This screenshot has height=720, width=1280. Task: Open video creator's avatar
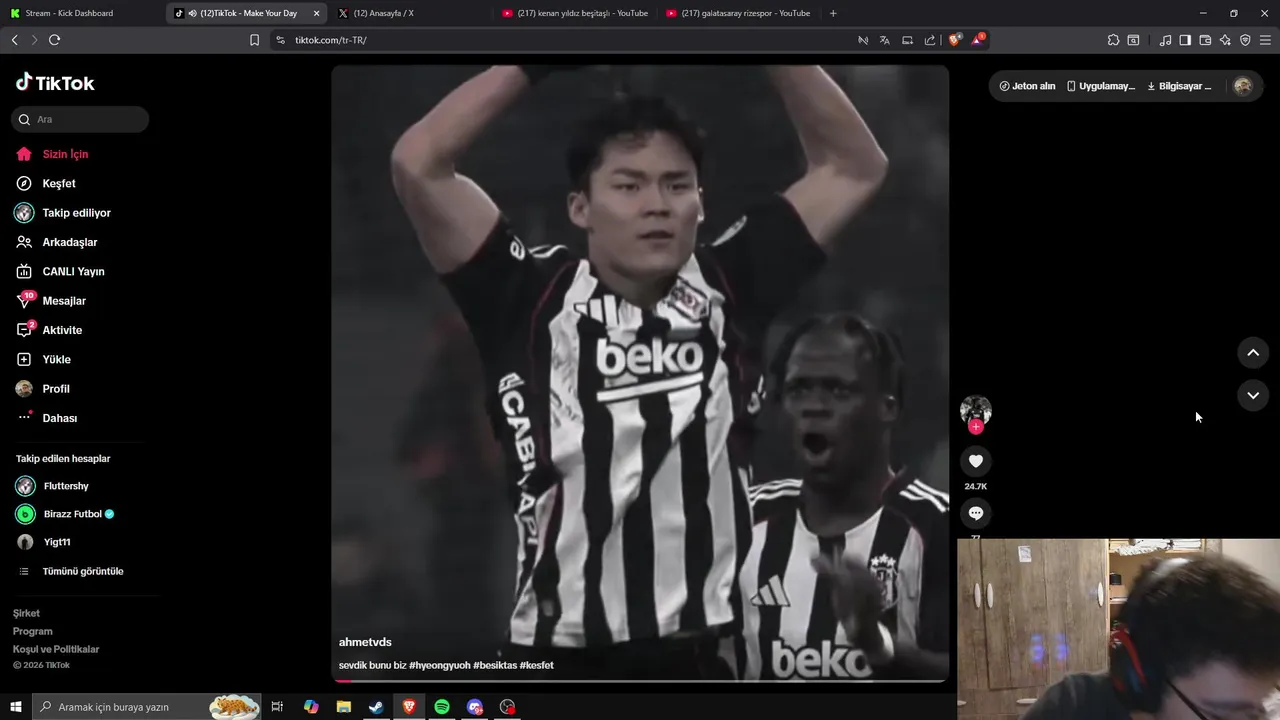976,409
